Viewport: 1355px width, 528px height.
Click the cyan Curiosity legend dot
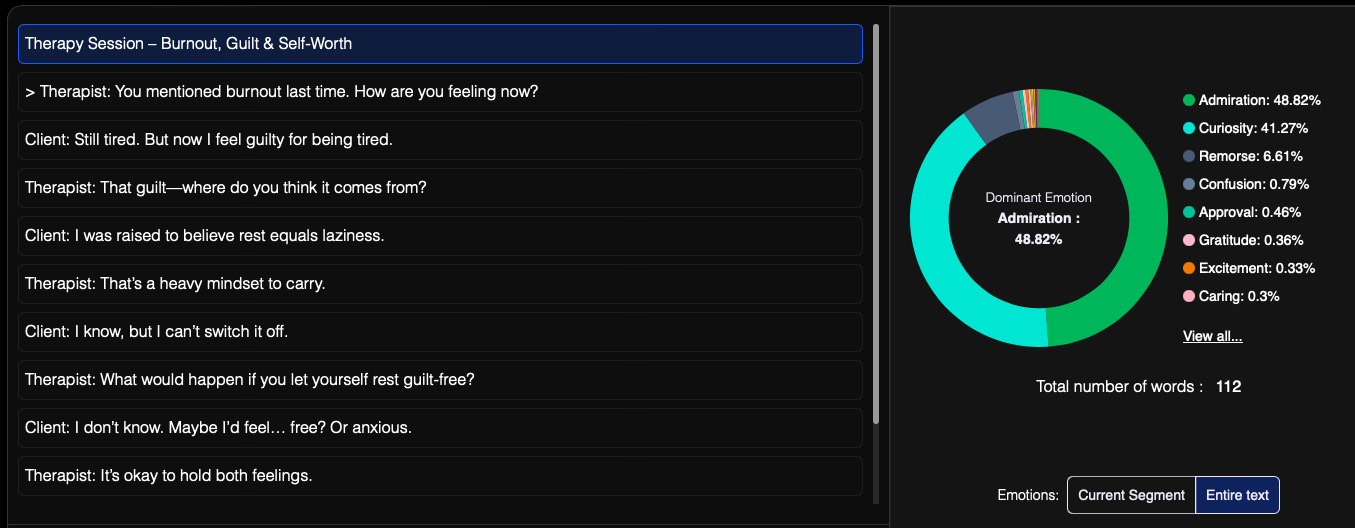pos(1189,128)
